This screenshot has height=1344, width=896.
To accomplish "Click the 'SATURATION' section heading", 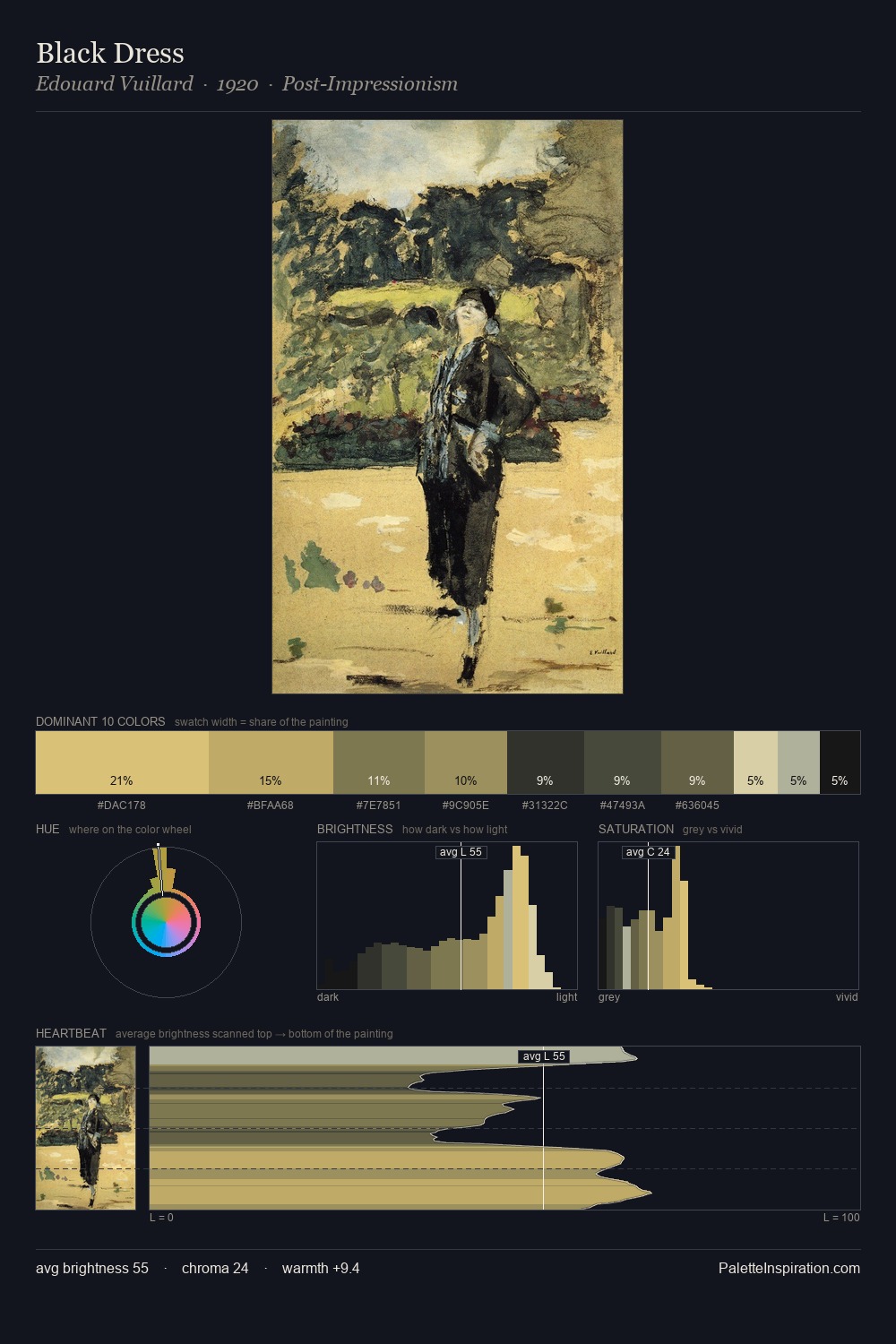I will click(636, 829).
